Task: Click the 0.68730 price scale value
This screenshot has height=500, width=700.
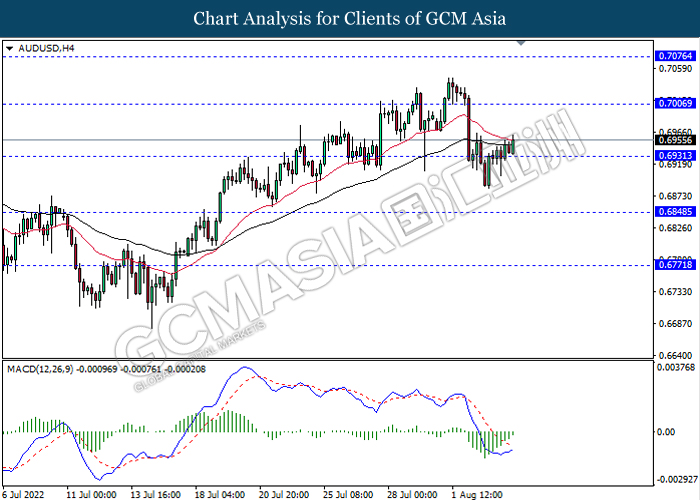Action: pyautogui.click(x=676, y=196)
